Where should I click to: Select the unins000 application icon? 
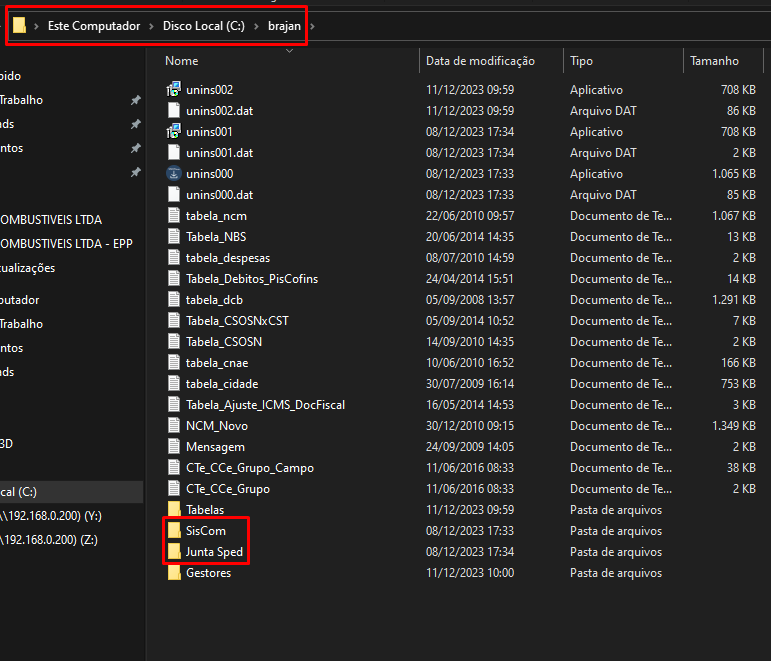click(x=174, y=174)
